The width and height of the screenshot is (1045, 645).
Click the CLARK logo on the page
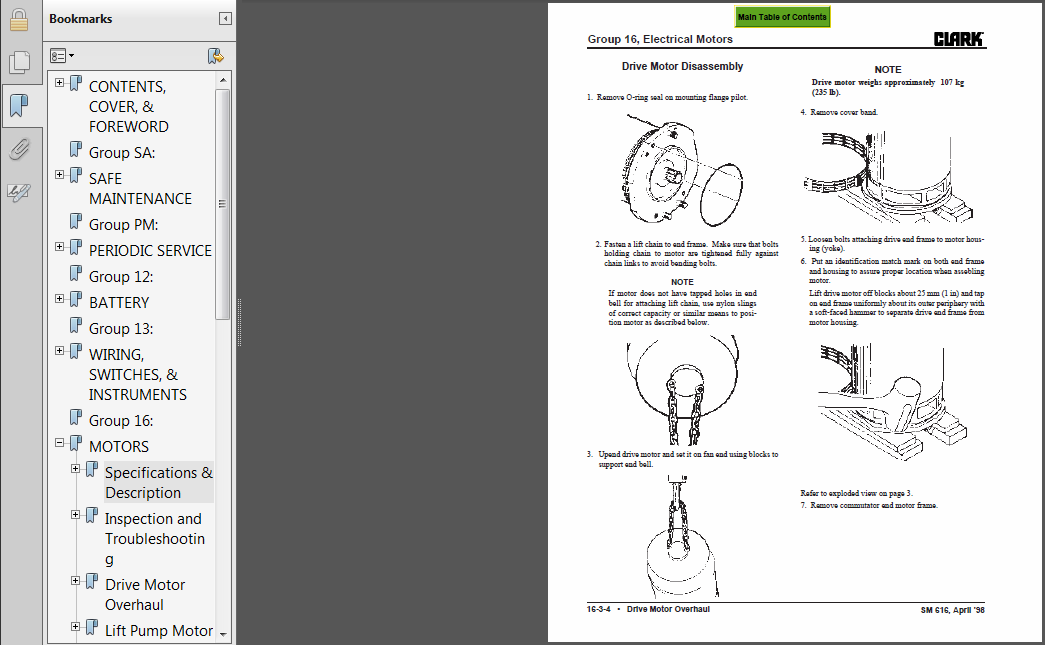[x=958, y=39]
